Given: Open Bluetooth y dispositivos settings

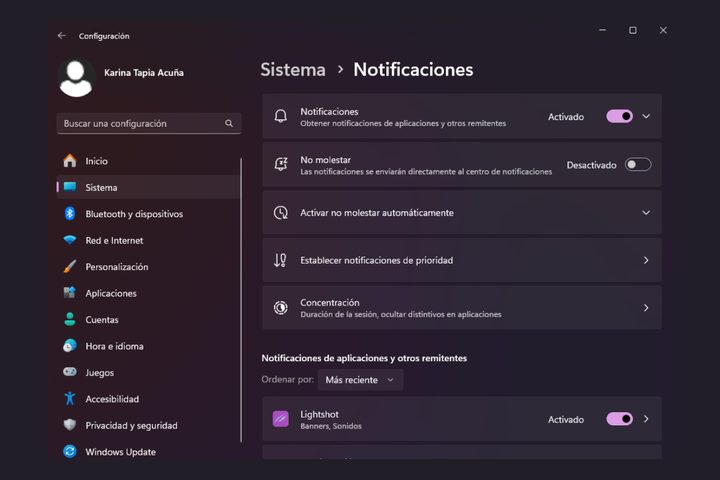Looking at the screenshot, I should tap(134, 214).
